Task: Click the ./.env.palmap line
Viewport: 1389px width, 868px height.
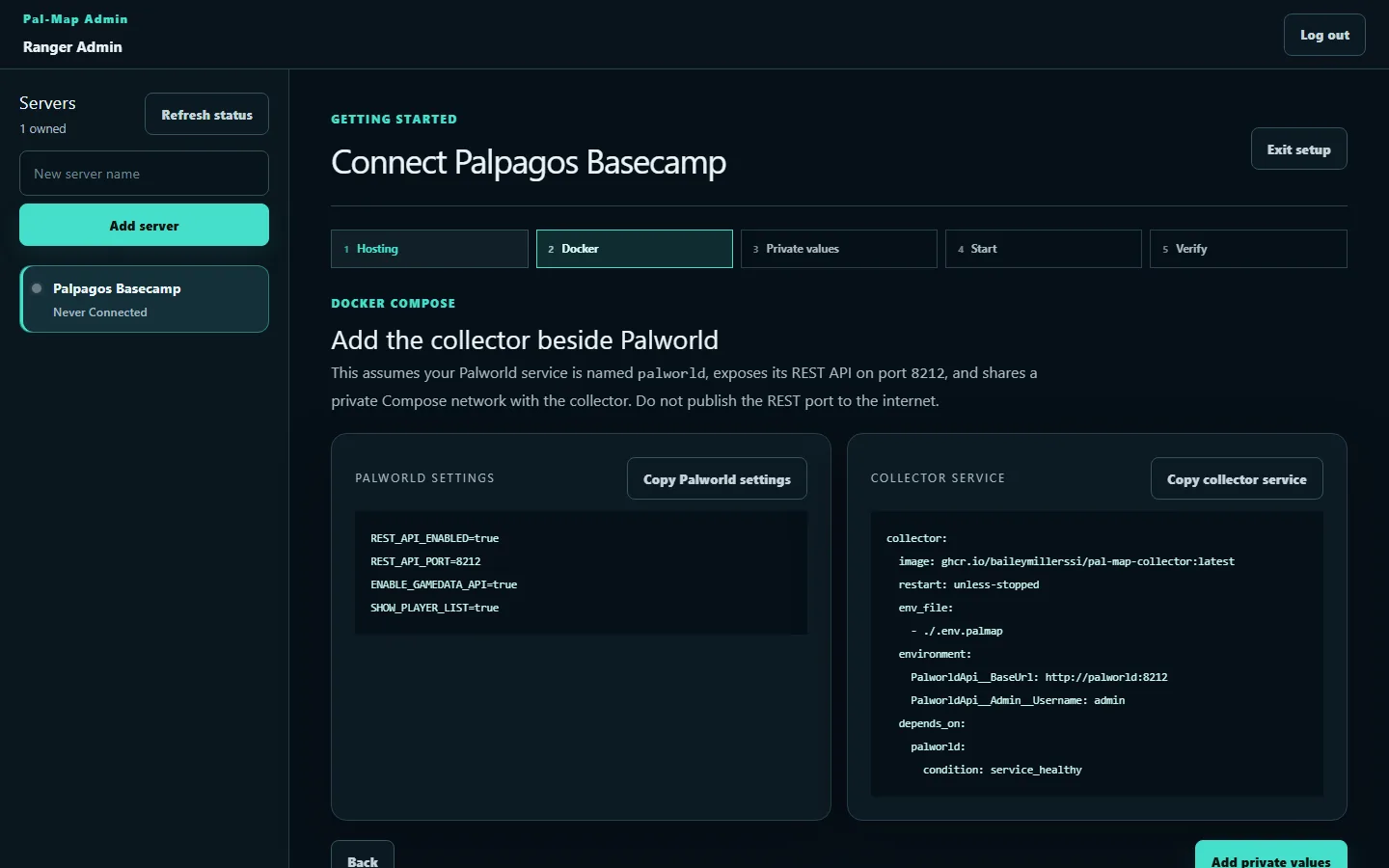Action: coord(957,631)
